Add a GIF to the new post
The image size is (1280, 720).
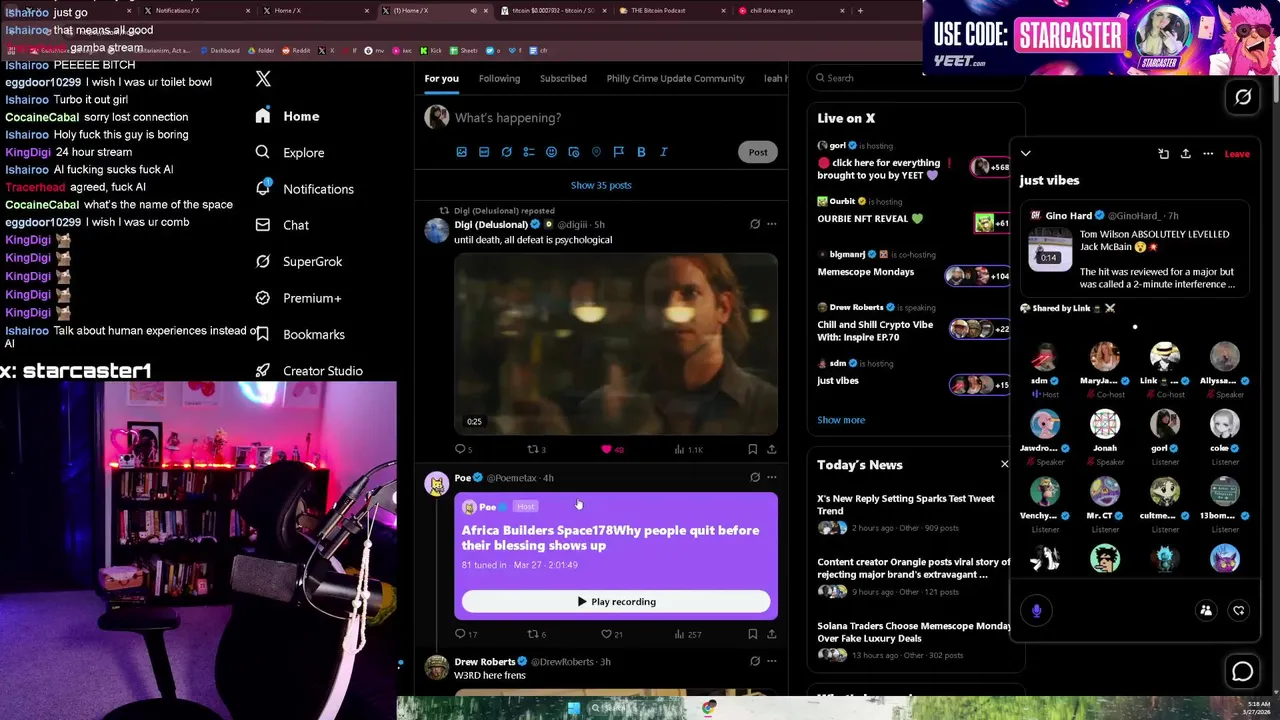point(484,152)
